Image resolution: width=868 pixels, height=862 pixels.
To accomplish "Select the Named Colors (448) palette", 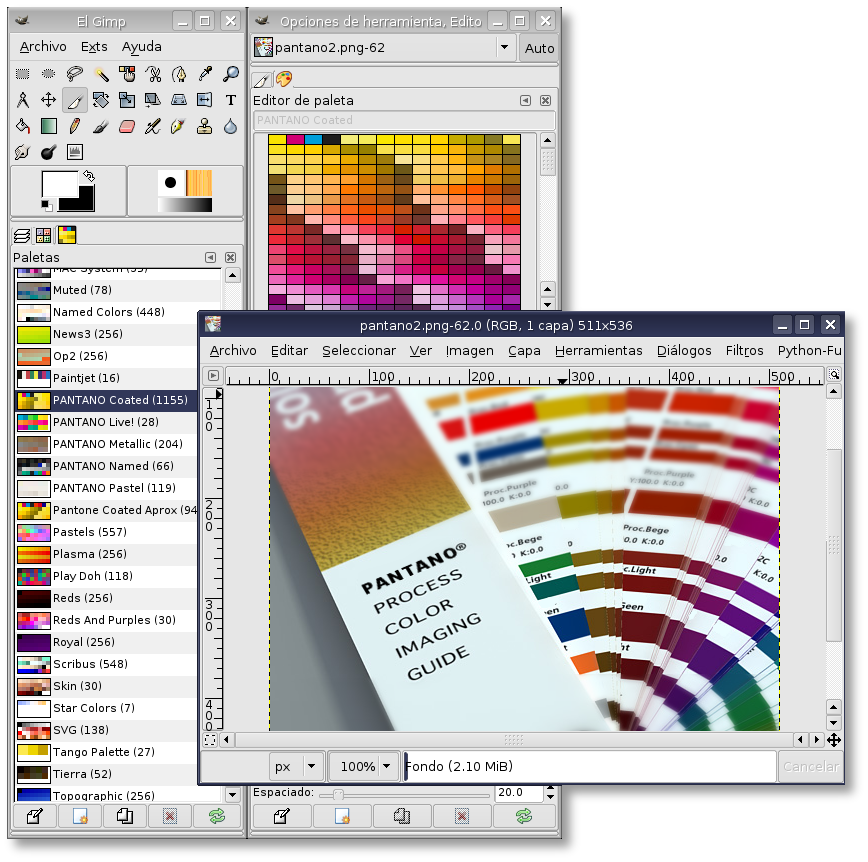I will point(106,312).
